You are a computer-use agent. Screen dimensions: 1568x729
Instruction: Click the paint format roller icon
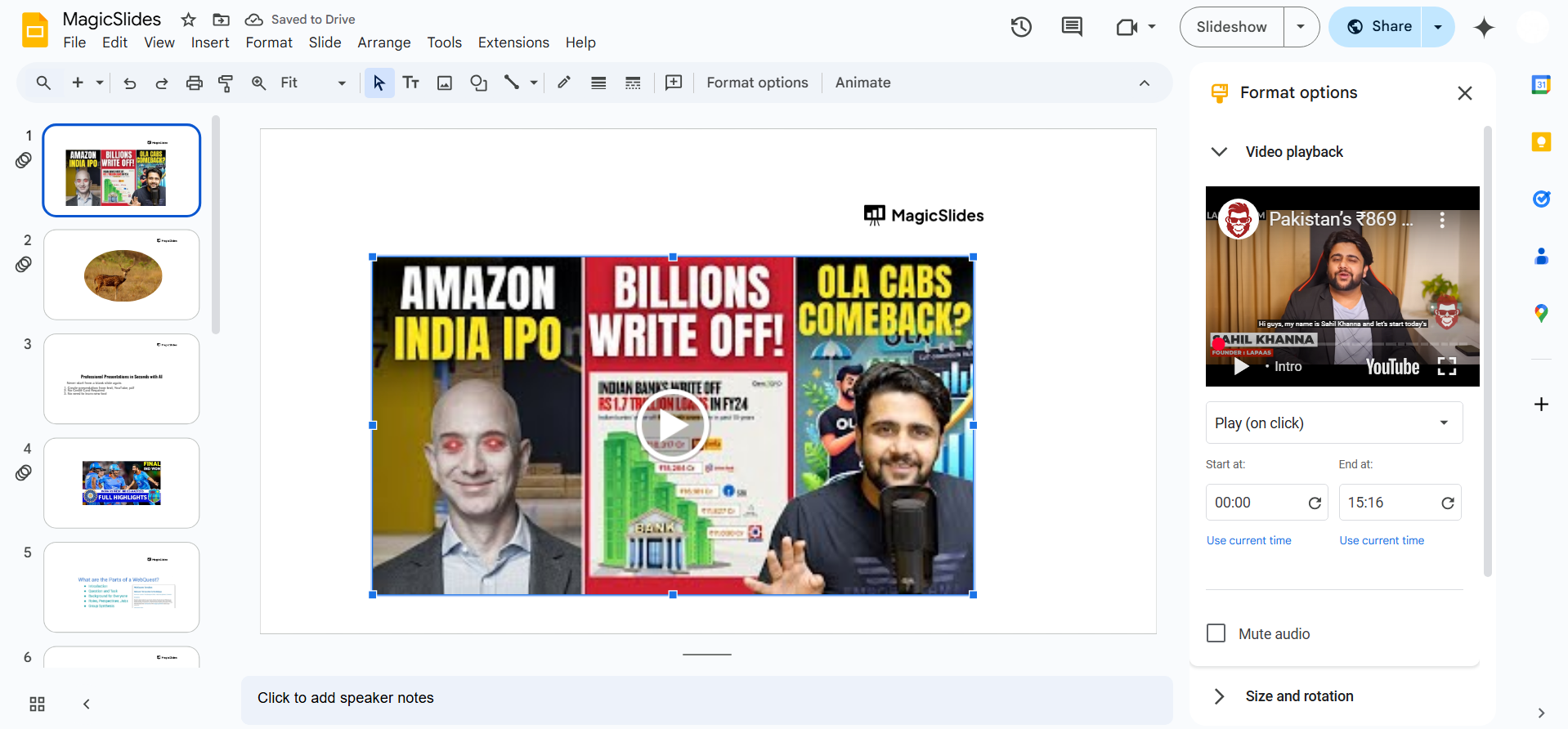click(x=226, y=83)
